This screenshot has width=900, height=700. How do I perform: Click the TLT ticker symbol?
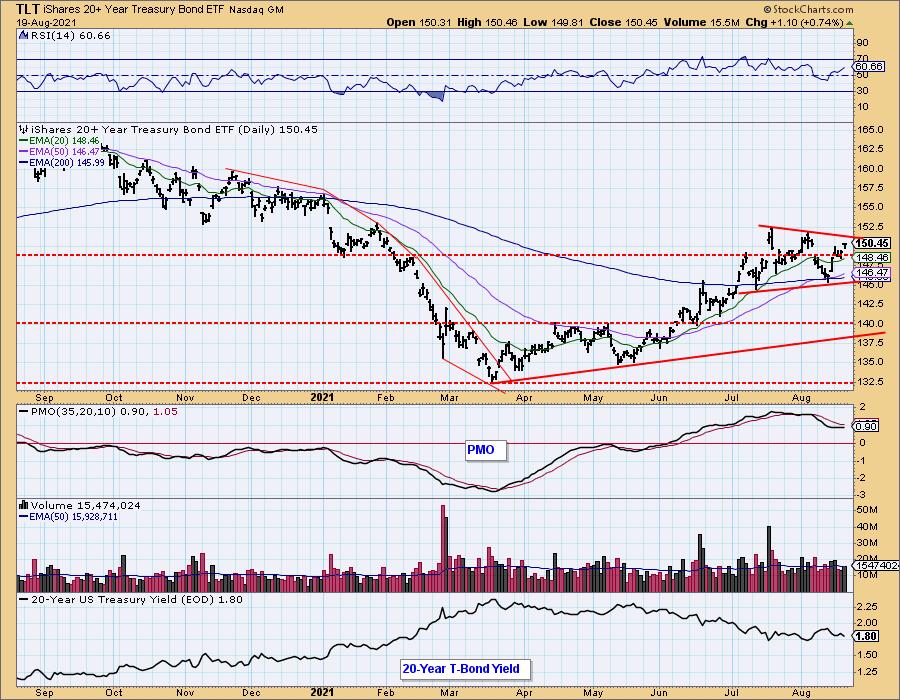pyautogui.click(x=27, y=9)
